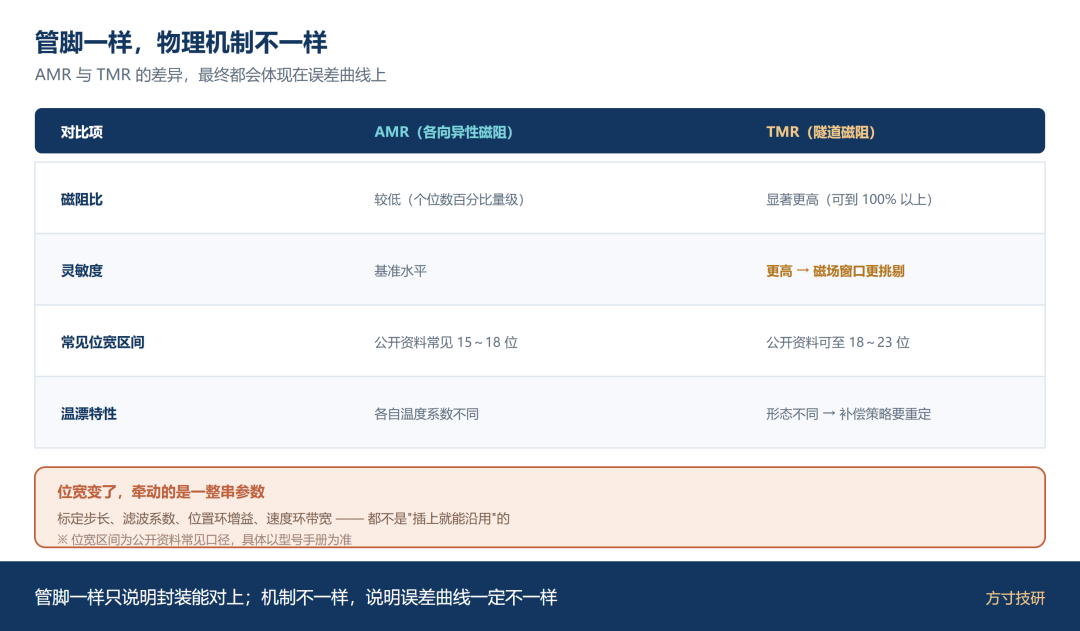Select the 温漂特性 row label
1080x631 pixels.
pos(89,414)
